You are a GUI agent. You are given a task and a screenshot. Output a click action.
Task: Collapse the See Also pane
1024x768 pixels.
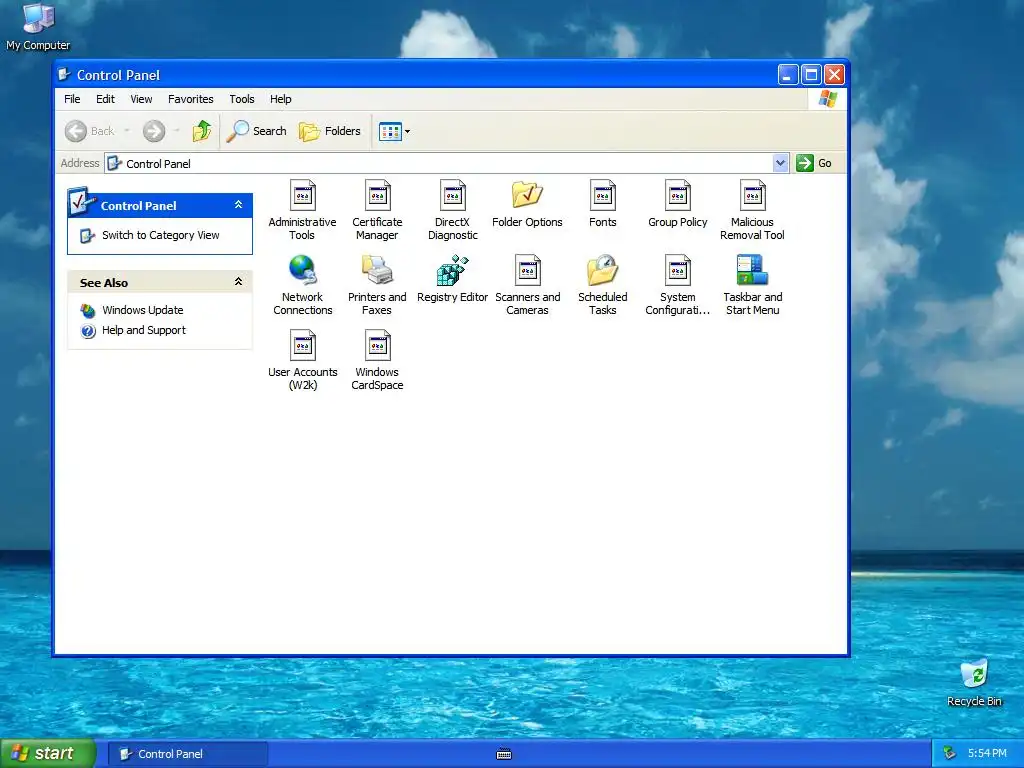(238, 281)
